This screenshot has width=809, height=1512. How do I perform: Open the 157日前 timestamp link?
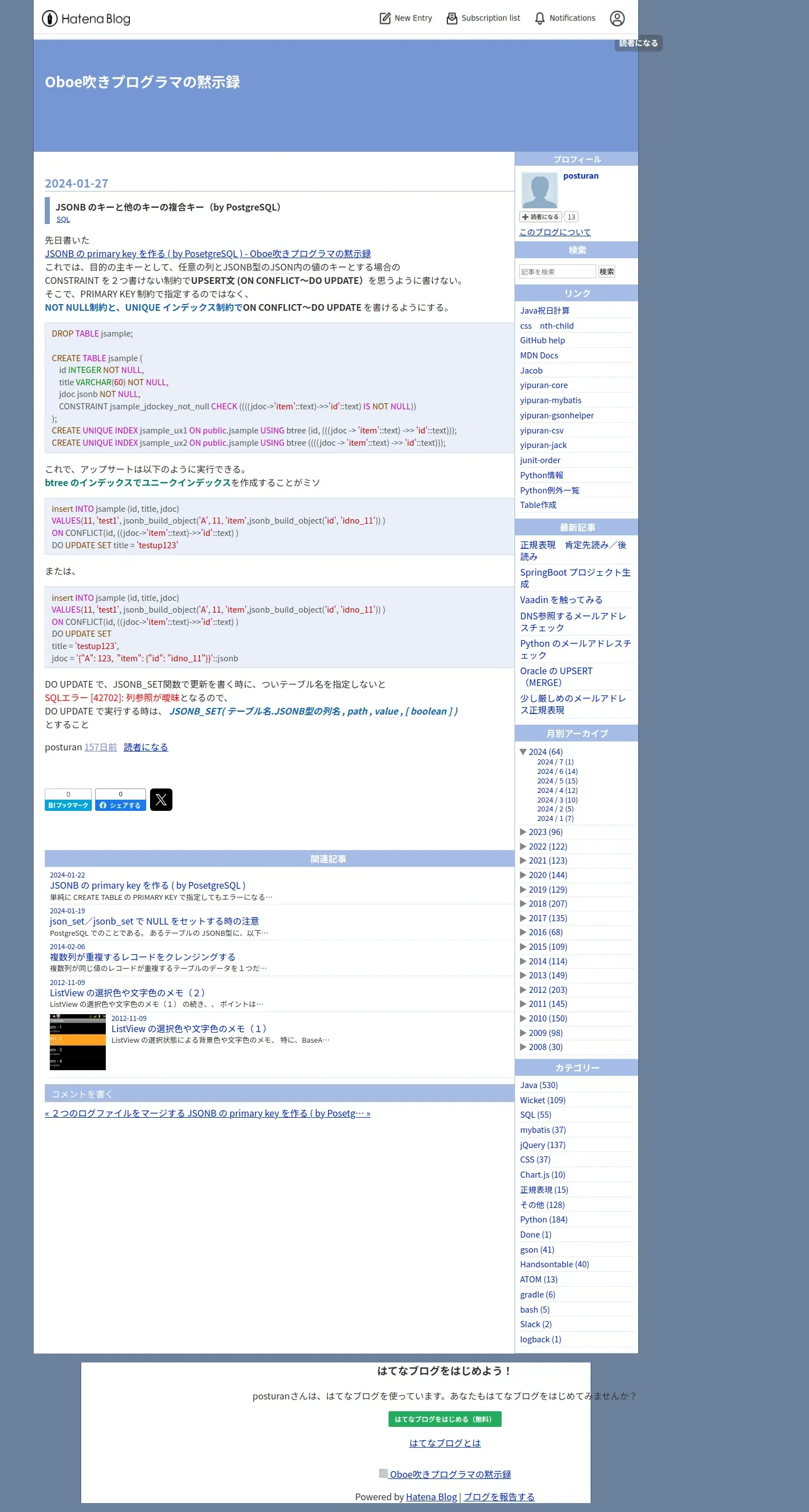point(100,746)
